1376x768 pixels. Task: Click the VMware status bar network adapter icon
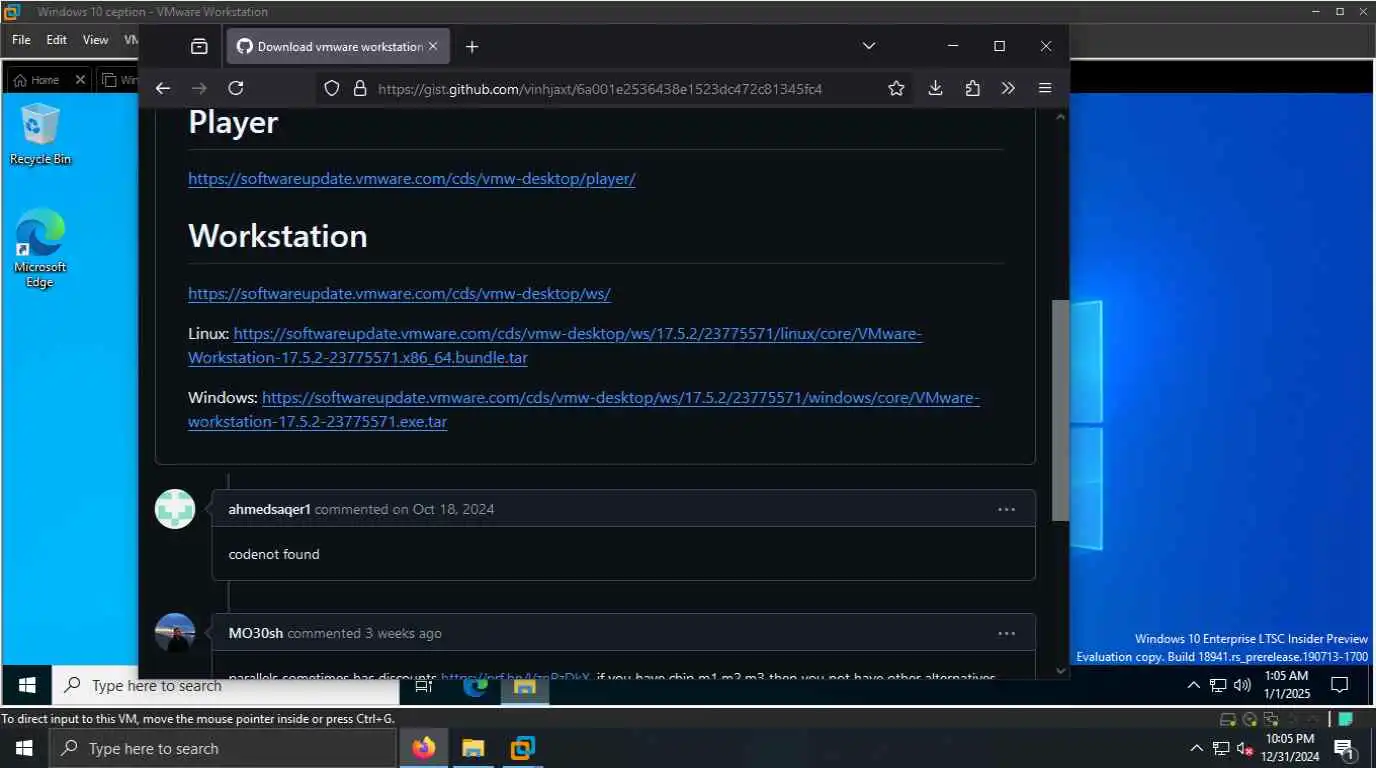click(1270, 719)
